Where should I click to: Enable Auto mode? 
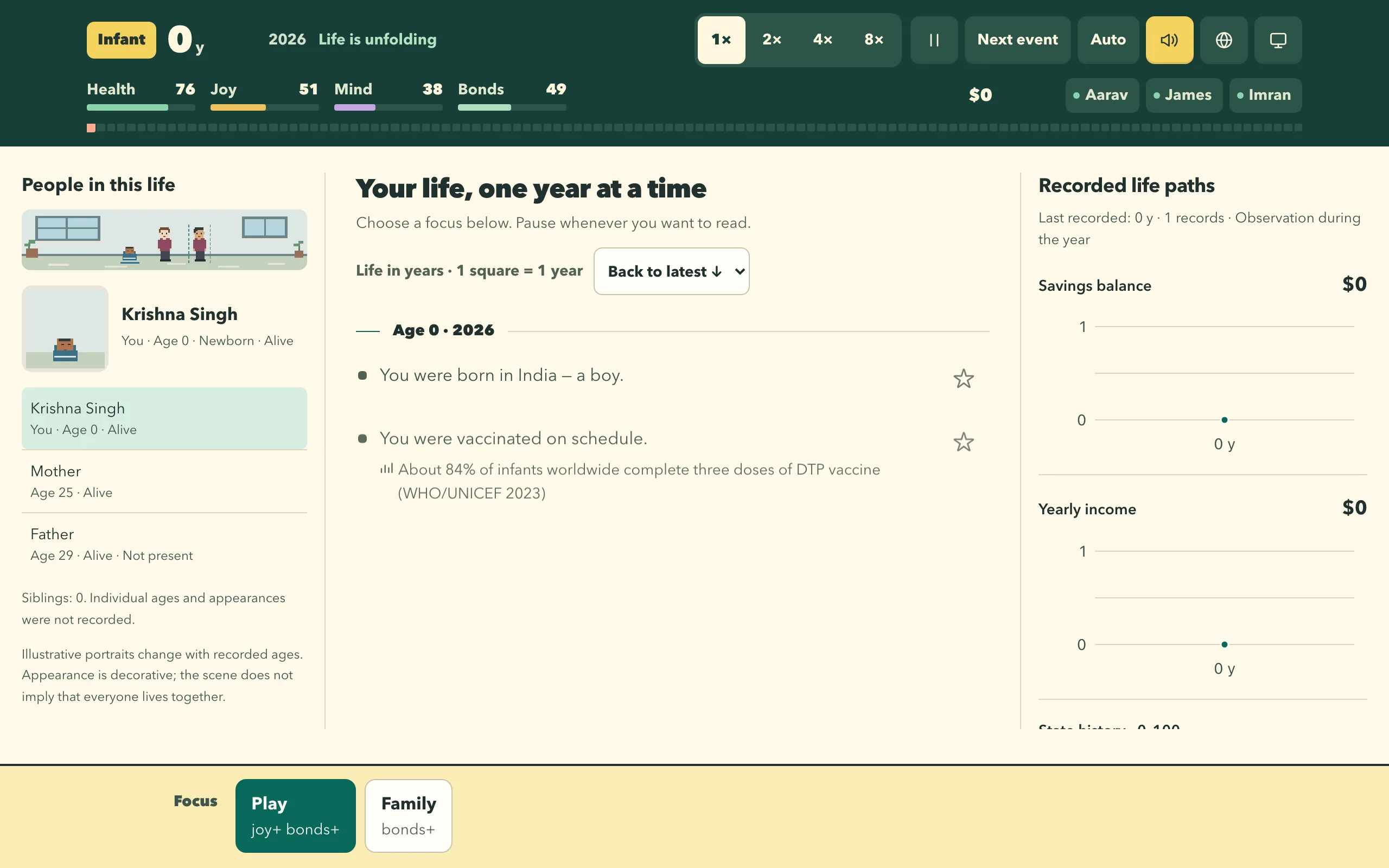pos(1108,40)
